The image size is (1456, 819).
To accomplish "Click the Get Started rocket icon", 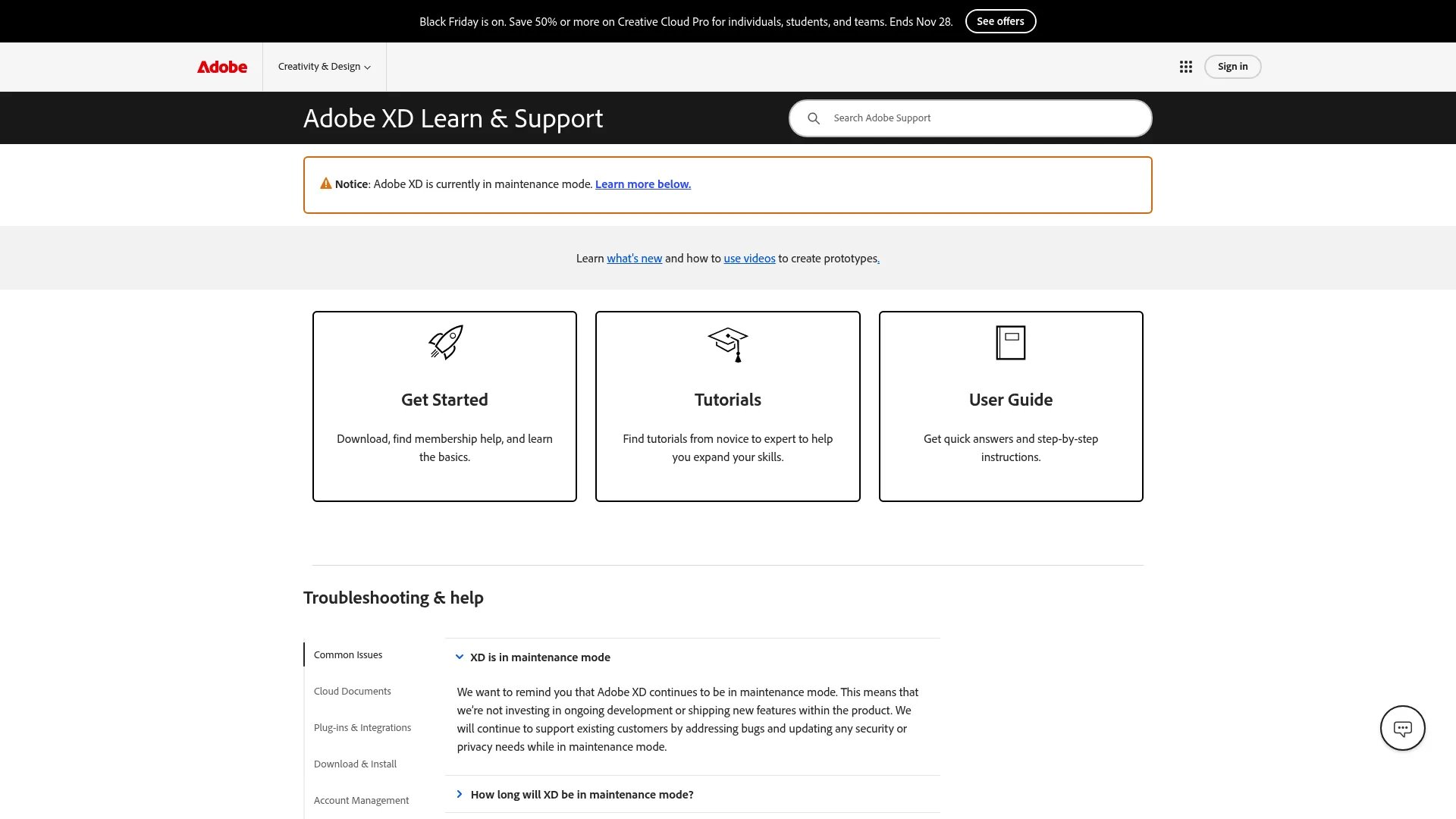I will [444, 342].
